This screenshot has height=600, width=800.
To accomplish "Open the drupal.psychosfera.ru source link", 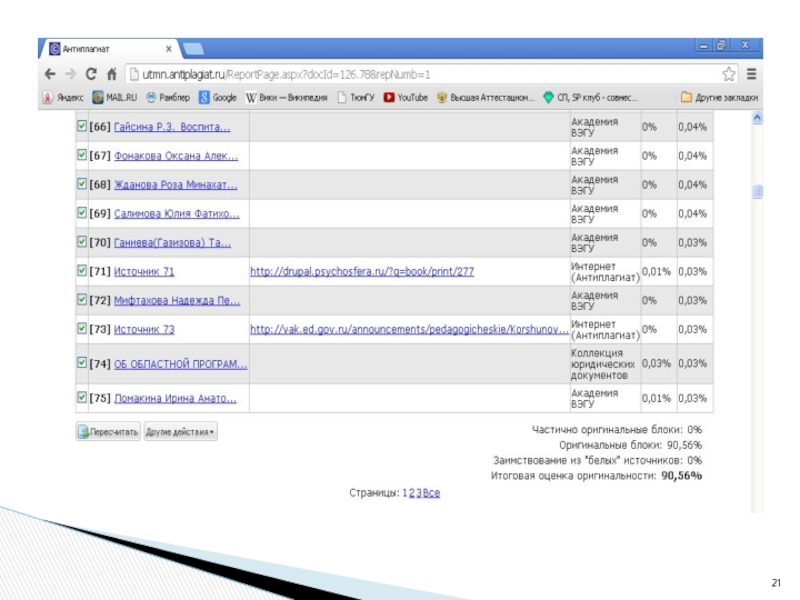I will [361, 271].
